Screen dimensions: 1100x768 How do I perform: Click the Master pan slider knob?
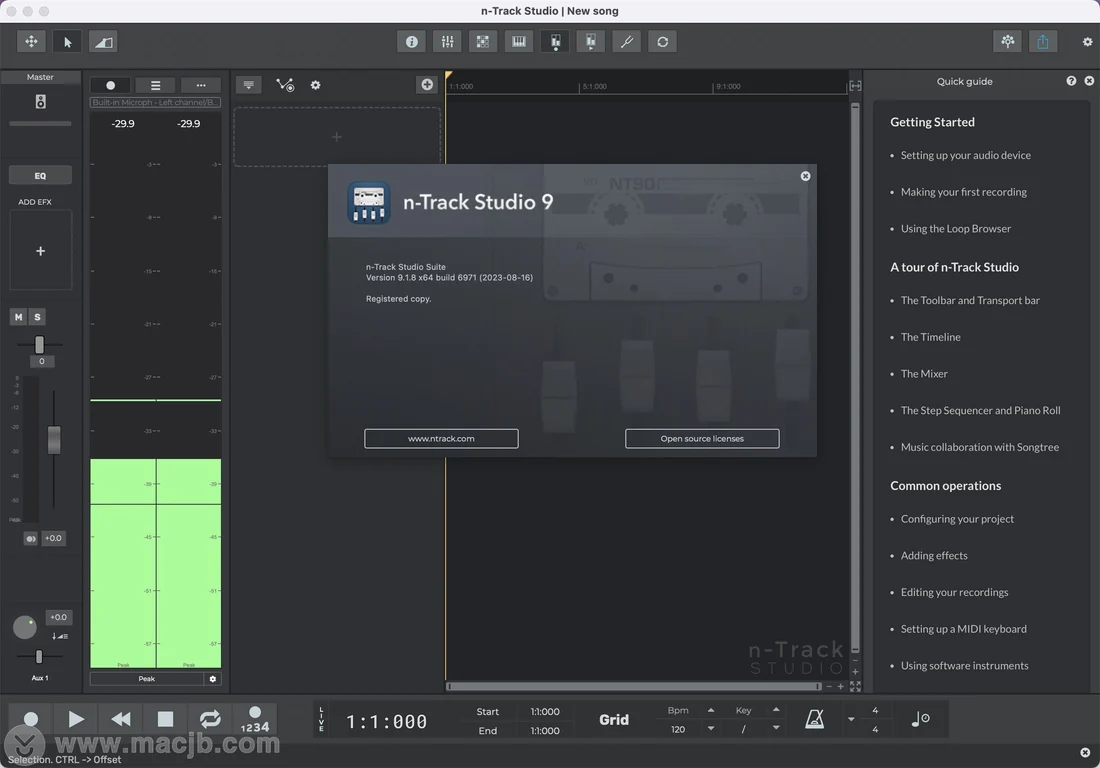pyautogui.click(x=39, y=344)
